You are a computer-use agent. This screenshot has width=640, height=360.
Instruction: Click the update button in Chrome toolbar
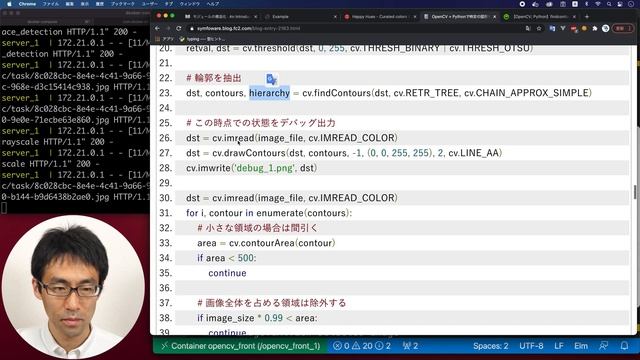(623, 29)
